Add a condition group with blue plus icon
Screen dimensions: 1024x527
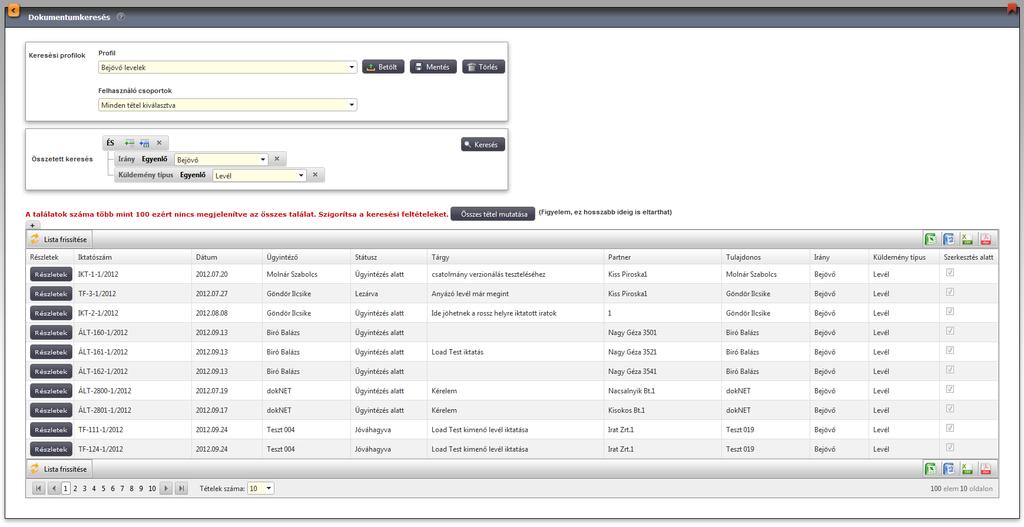tap(144, 142)
